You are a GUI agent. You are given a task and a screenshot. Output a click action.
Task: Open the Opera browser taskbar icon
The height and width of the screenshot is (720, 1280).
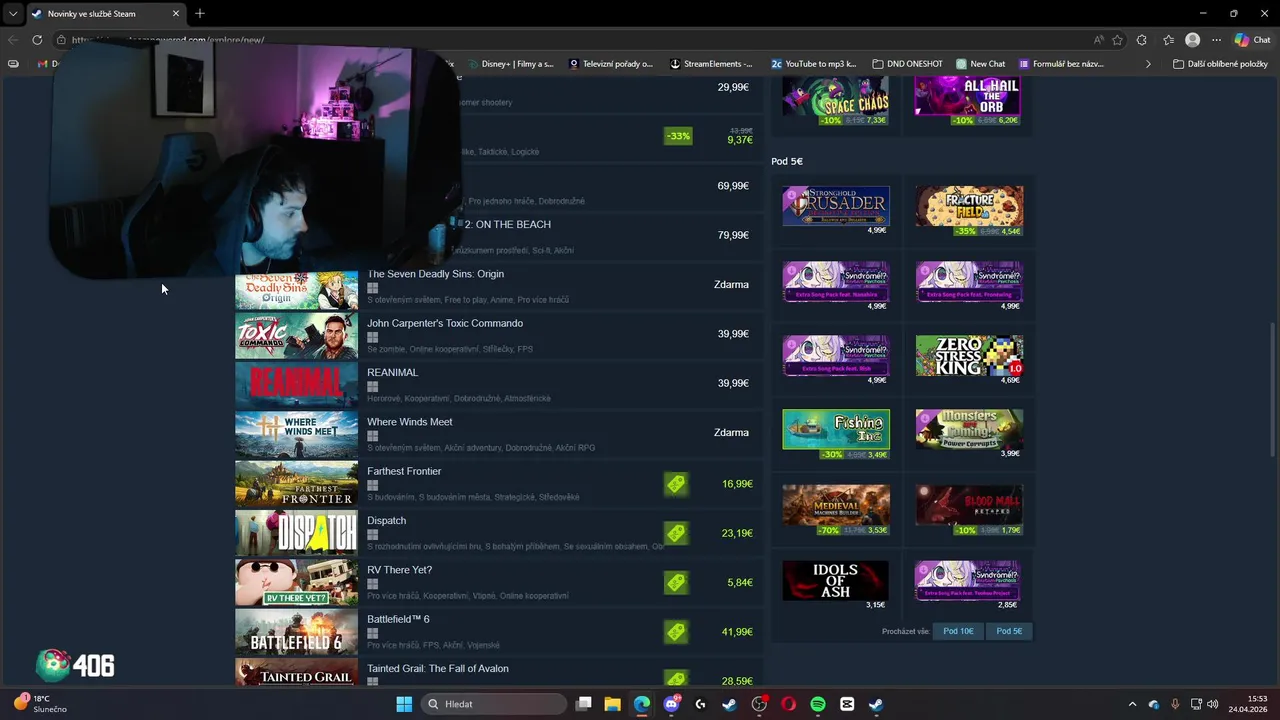pyautogui.click(x=789, y=704)
